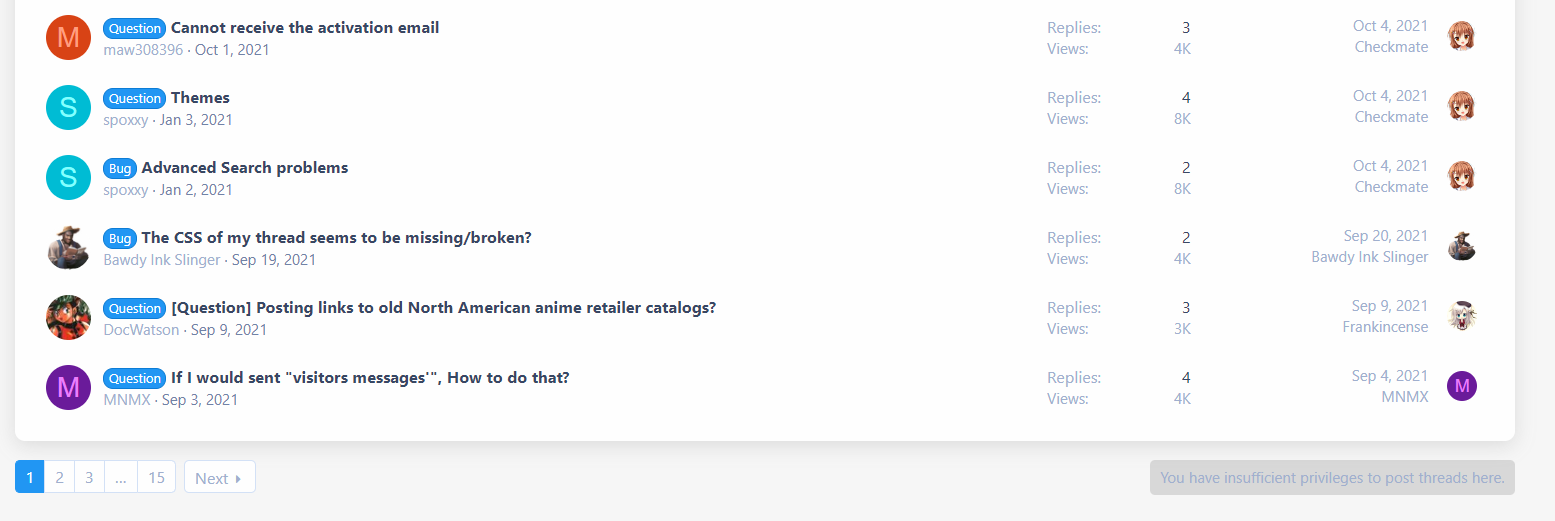Open thread 'Cannot receive the activation email'
The height and width of the screenshot is (521, 1555).
305,28
